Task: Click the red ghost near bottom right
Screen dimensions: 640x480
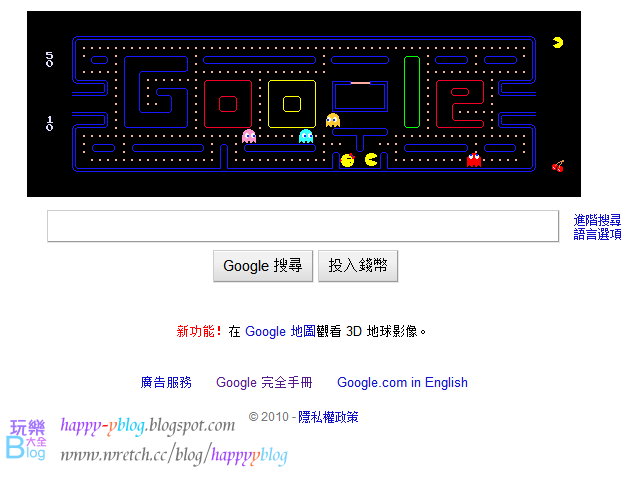Action: pyautogui.click(x=474, y=160)
